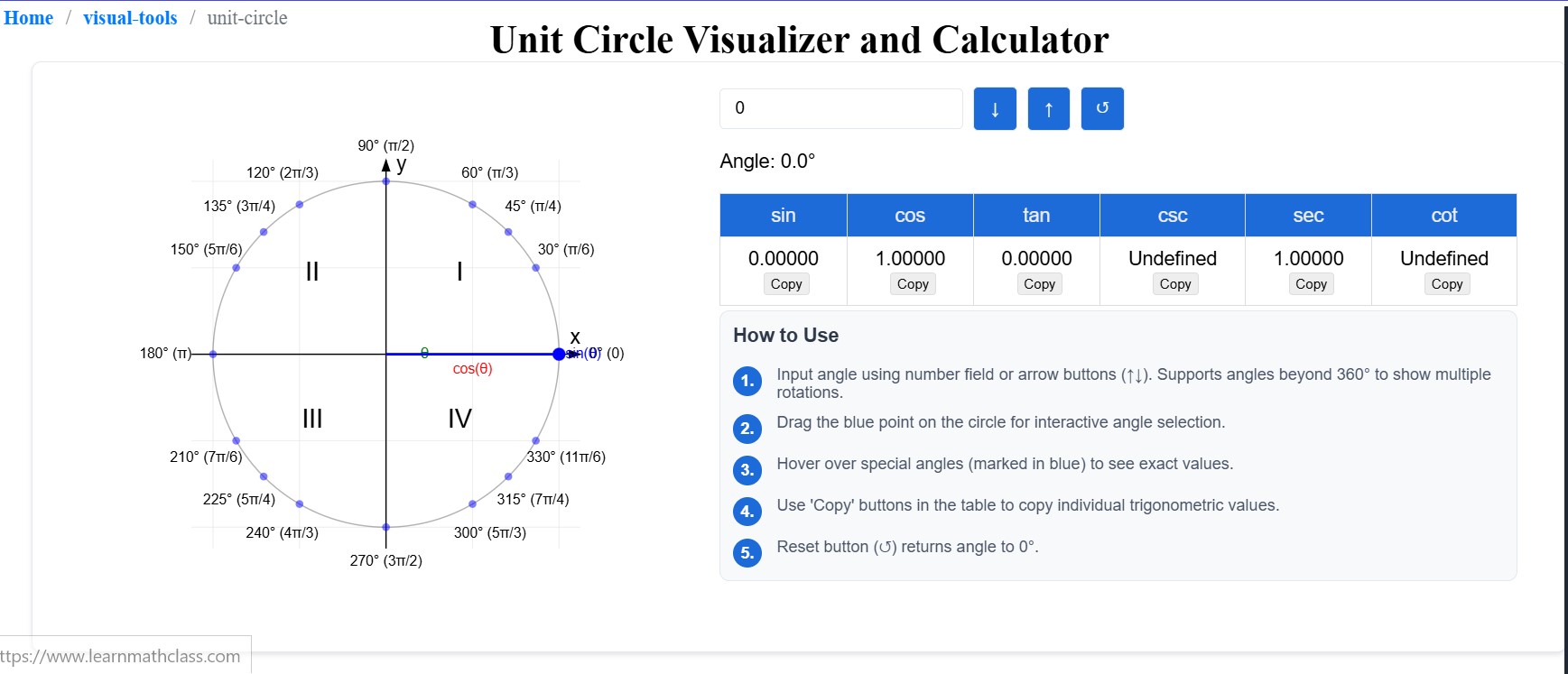This screenshot has width=1568, height=674.
Task: Select the 135° point on circle
Action: [264, 232]
